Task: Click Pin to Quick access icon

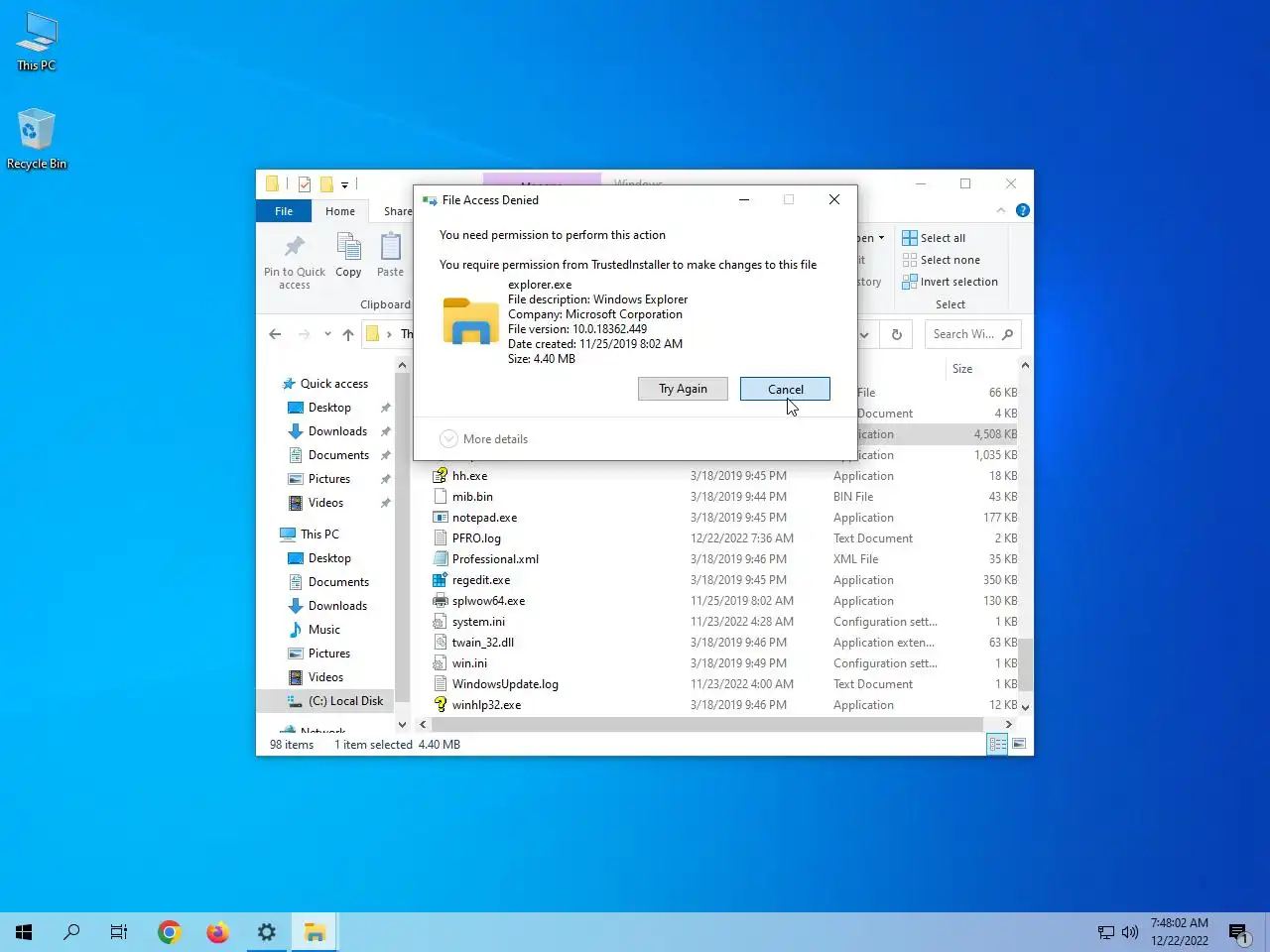Action: coord(295,262)
